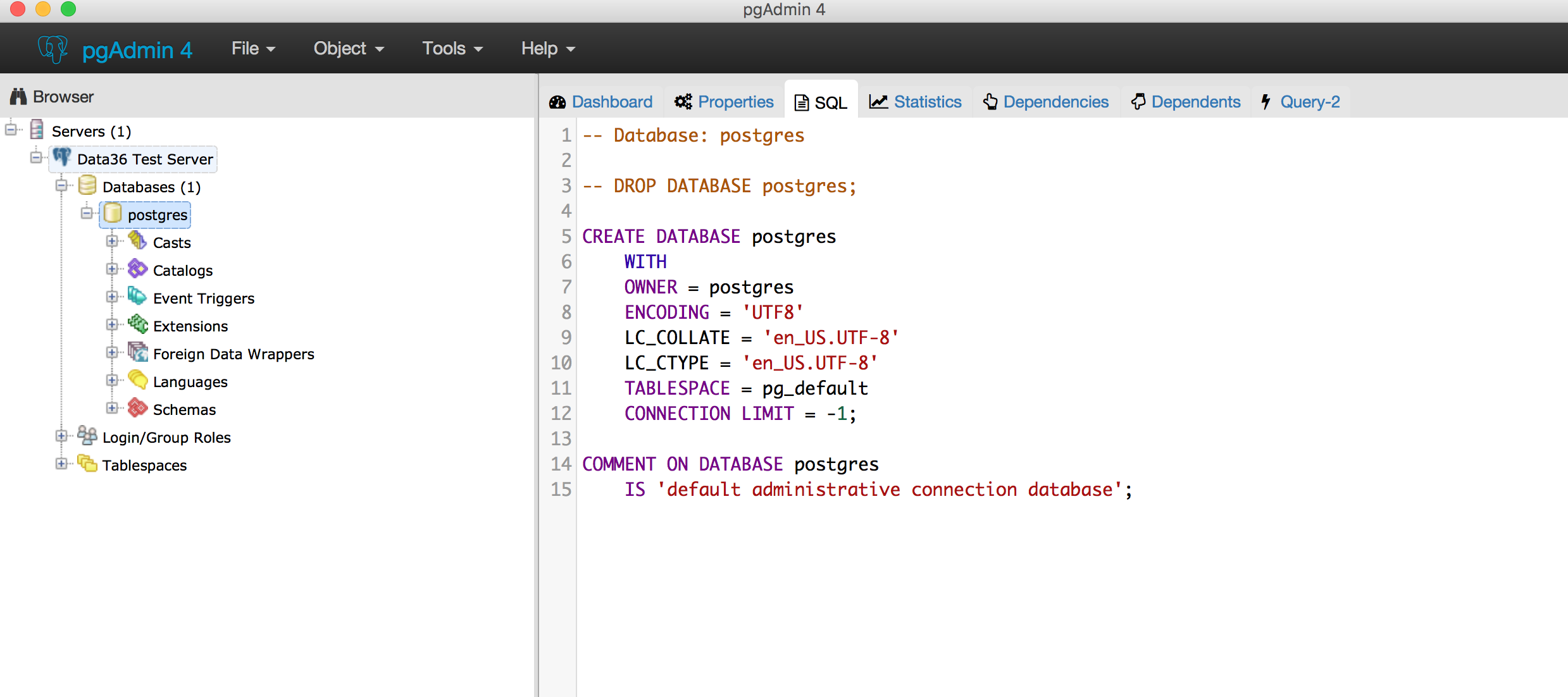Click the Extensions icon
1568x697 pixels.
[138, 325]
